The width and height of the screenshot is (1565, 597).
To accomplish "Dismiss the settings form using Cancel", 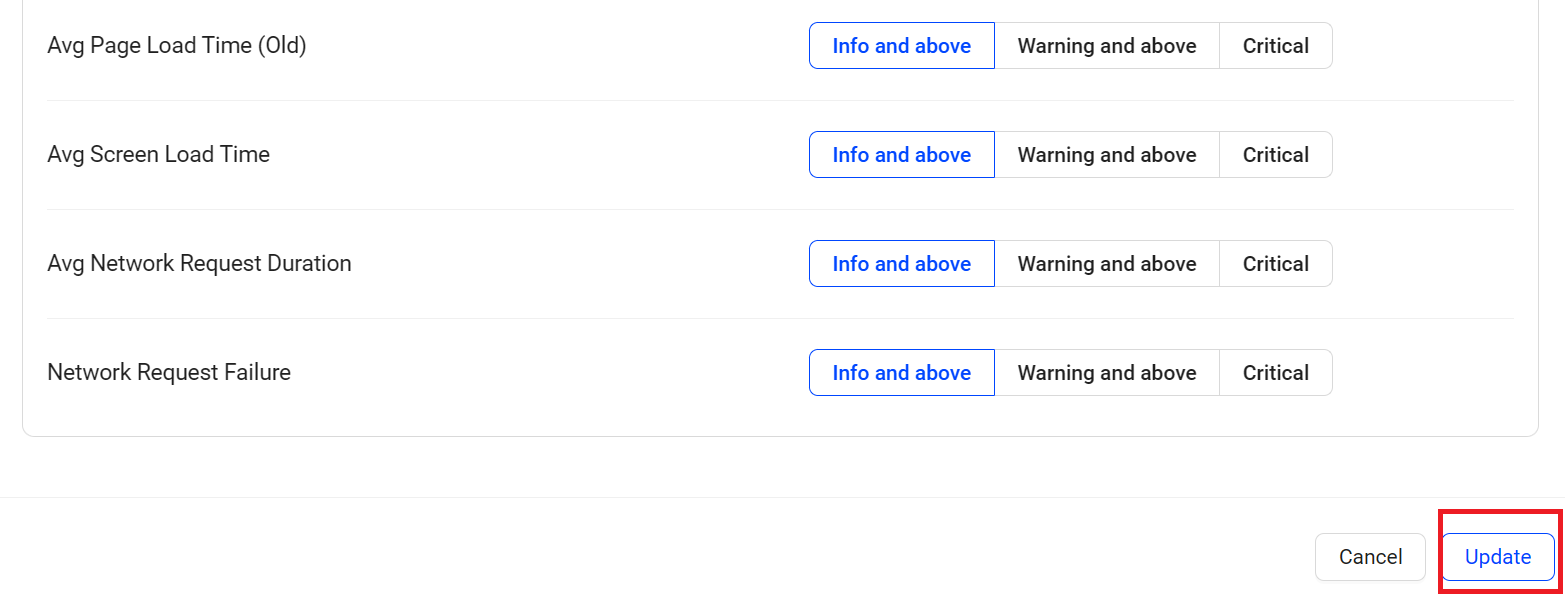I will [x=1369, y=557].
